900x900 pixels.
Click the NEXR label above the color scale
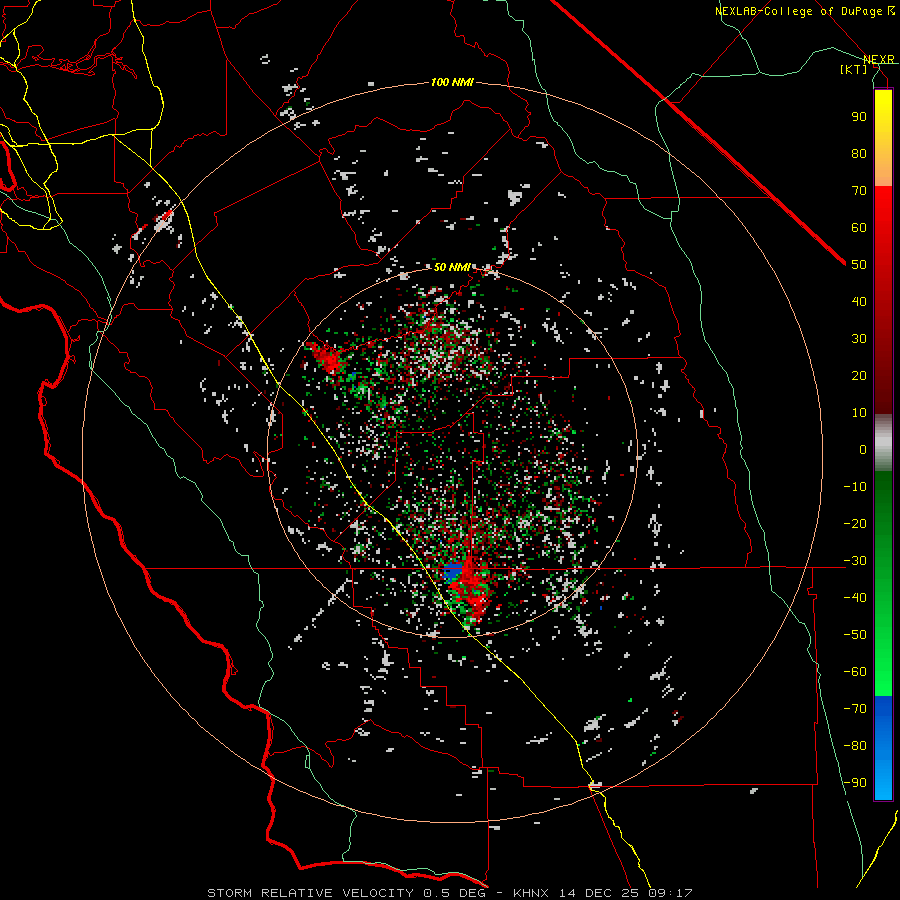tap(879, 60)
